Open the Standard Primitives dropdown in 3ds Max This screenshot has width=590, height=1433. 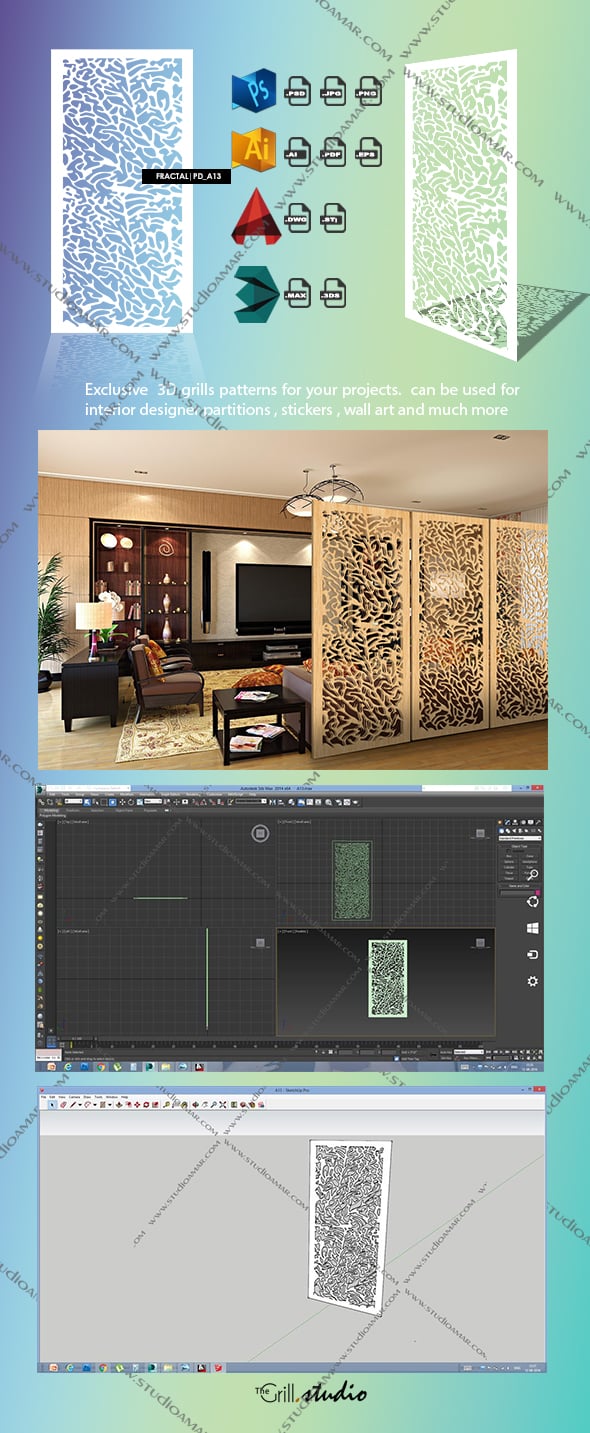tap(520, 838)
